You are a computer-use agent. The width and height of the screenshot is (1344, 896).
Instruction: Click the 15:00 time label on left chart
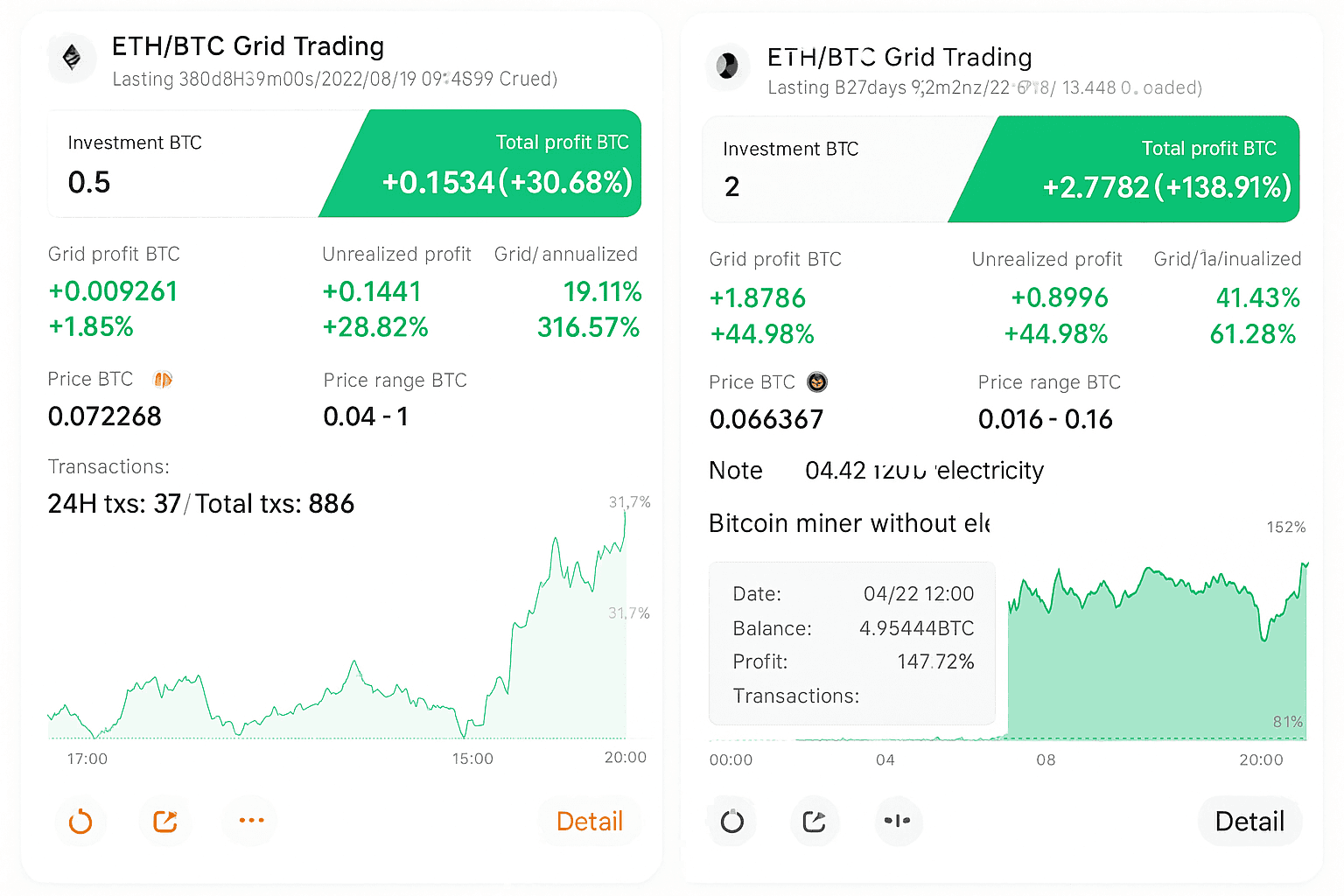[472, 759]
